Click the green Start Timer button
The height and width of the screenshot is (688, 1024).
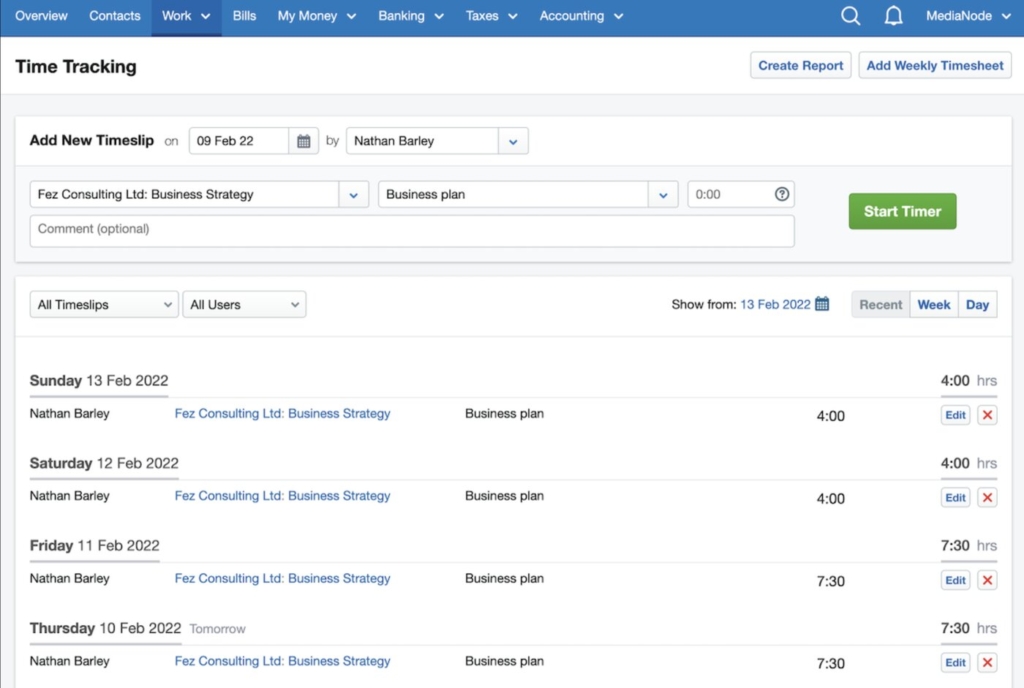click(902, 211)
